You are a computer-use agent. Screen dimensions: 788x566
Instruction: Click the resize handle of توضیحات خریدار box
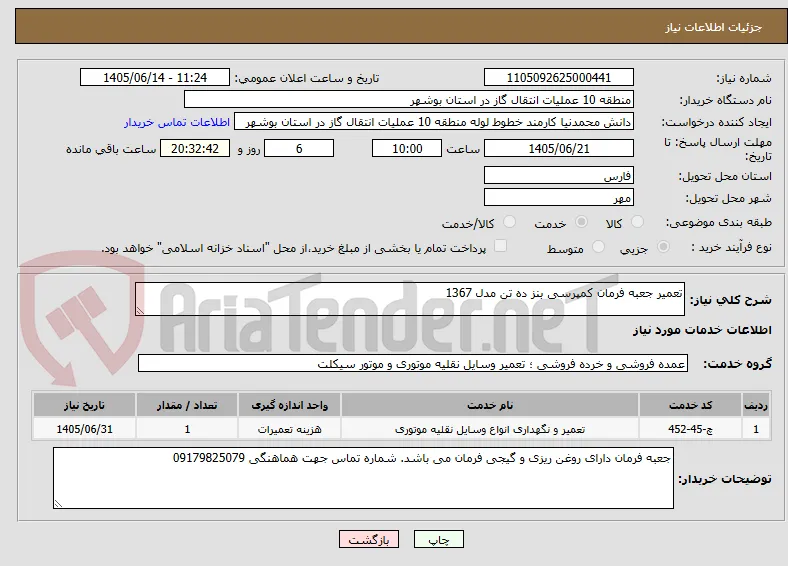[58, 503]
